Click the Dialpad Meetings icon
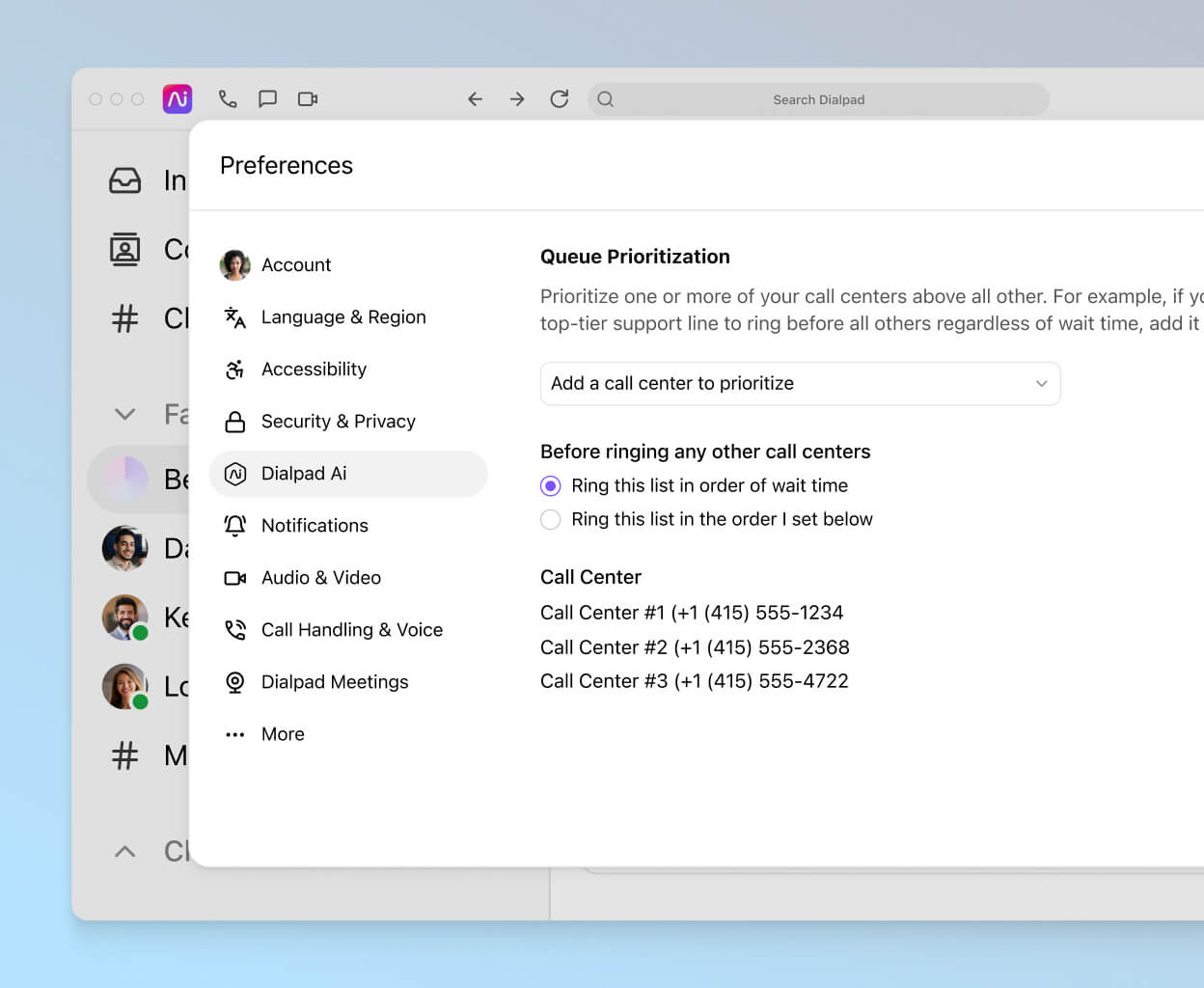Screen dimensions: 1204x988 tap(234, 681)
